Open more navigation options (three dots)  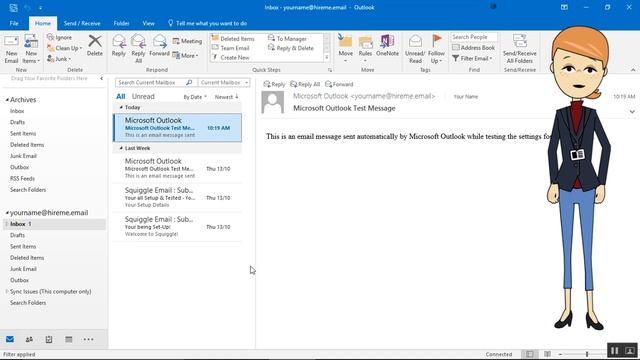pyautogui.click(x=88, y=339)
